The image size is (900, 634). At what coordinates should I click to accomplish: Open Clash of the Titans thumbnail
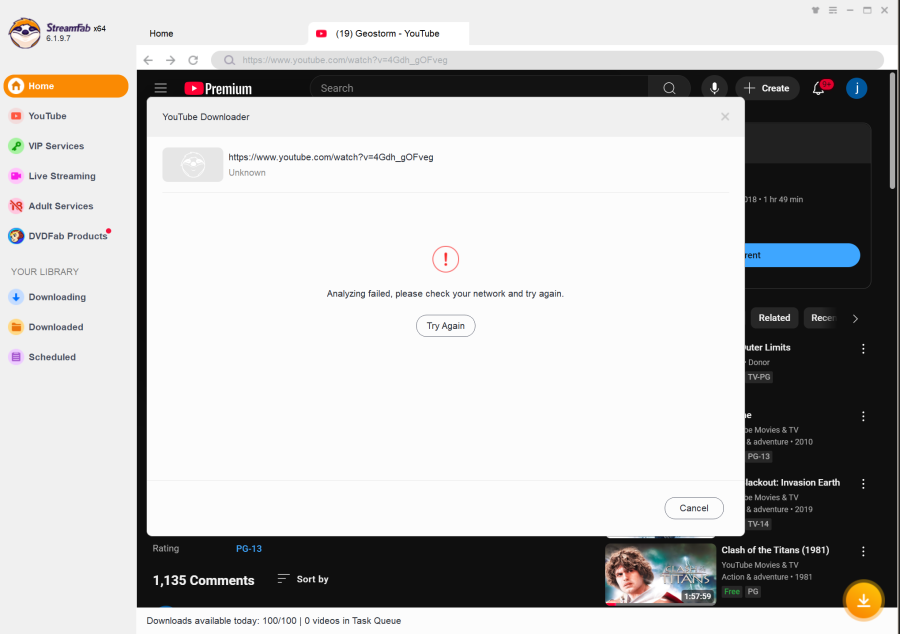pyautogui.click(x=660, y=574)
